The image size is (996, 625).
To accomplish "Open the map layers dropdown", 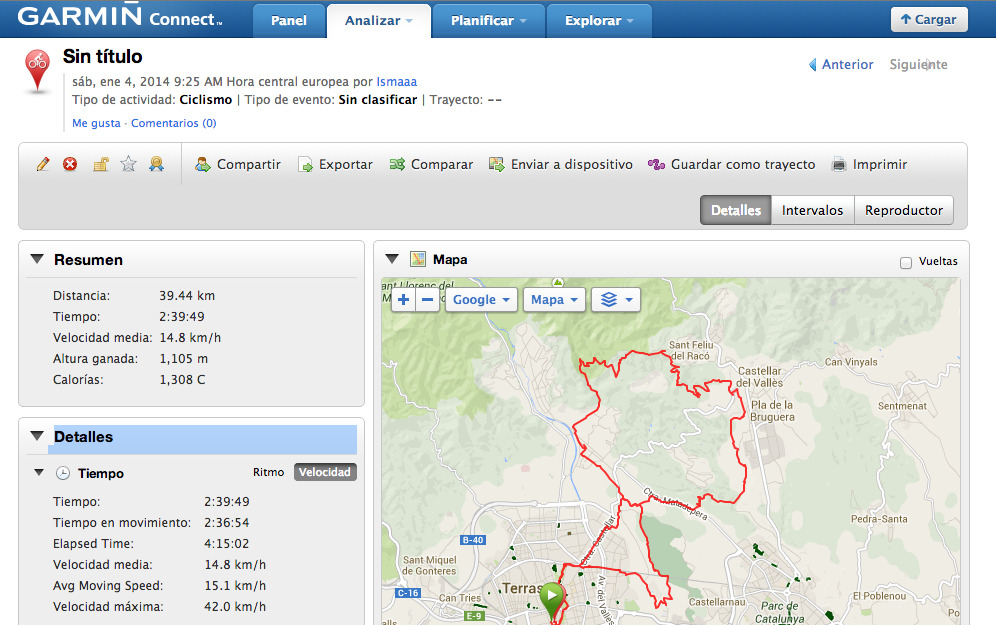I will (x=615, y=300).
